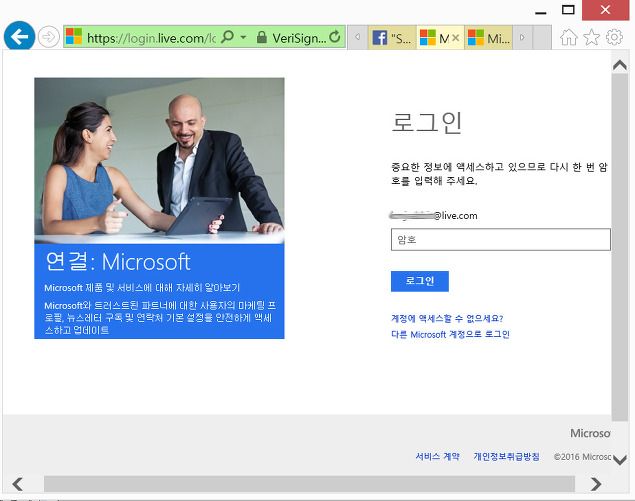Click the forward navigation arrow
635x501 pixels.
click(x=49, y=37)
